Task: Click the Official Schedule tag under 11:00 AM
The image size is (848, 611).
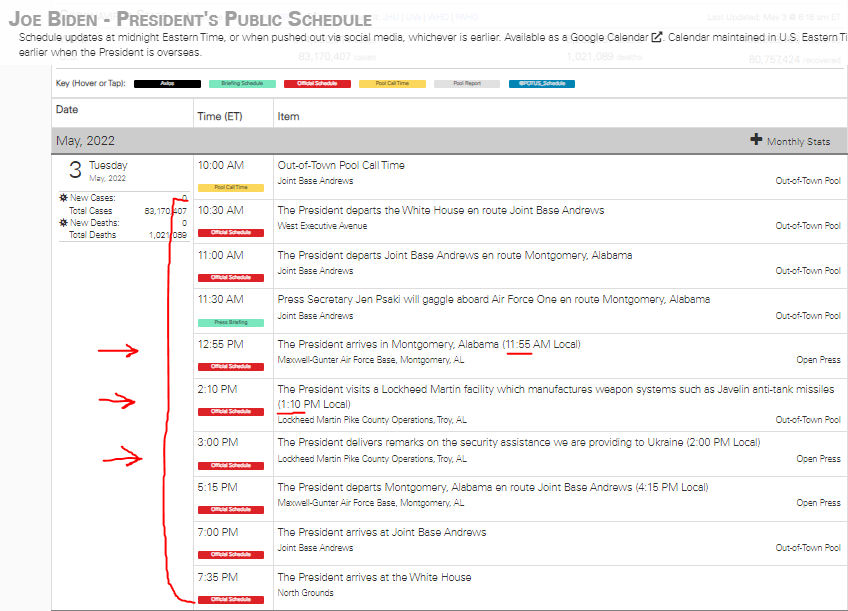Action: [x=231, y=278]
